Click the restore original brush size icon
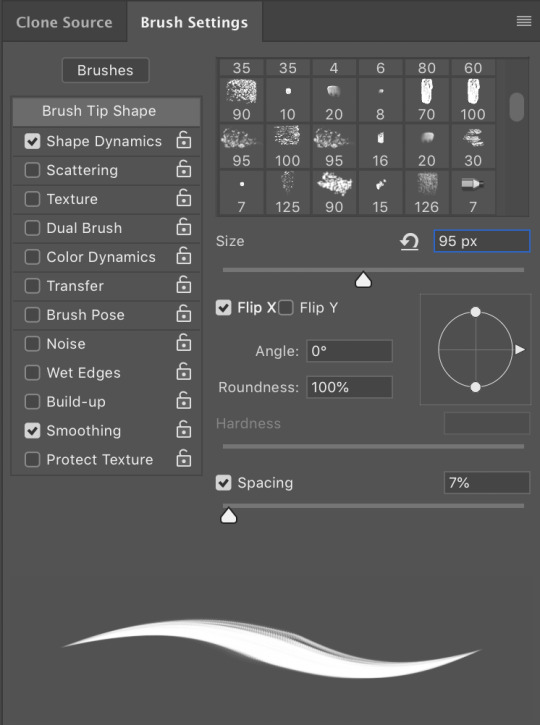 pos(409,241)
